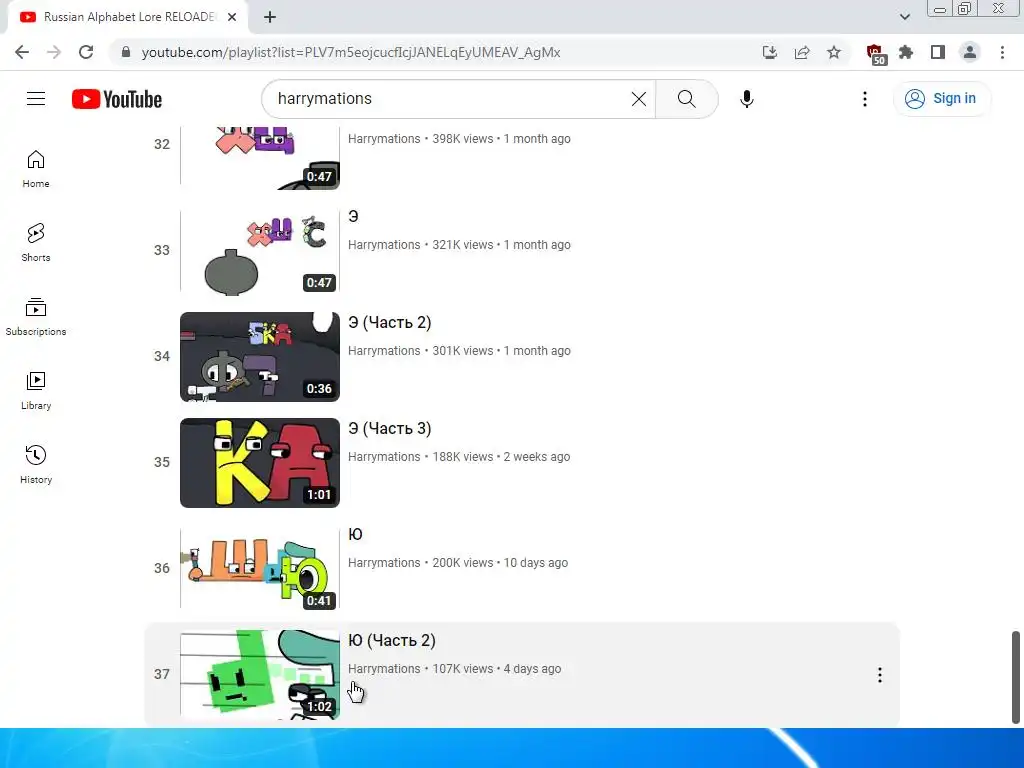
Task: Play the 1:02 thumbnail of video 37
Action: click(x=260, y=675)
